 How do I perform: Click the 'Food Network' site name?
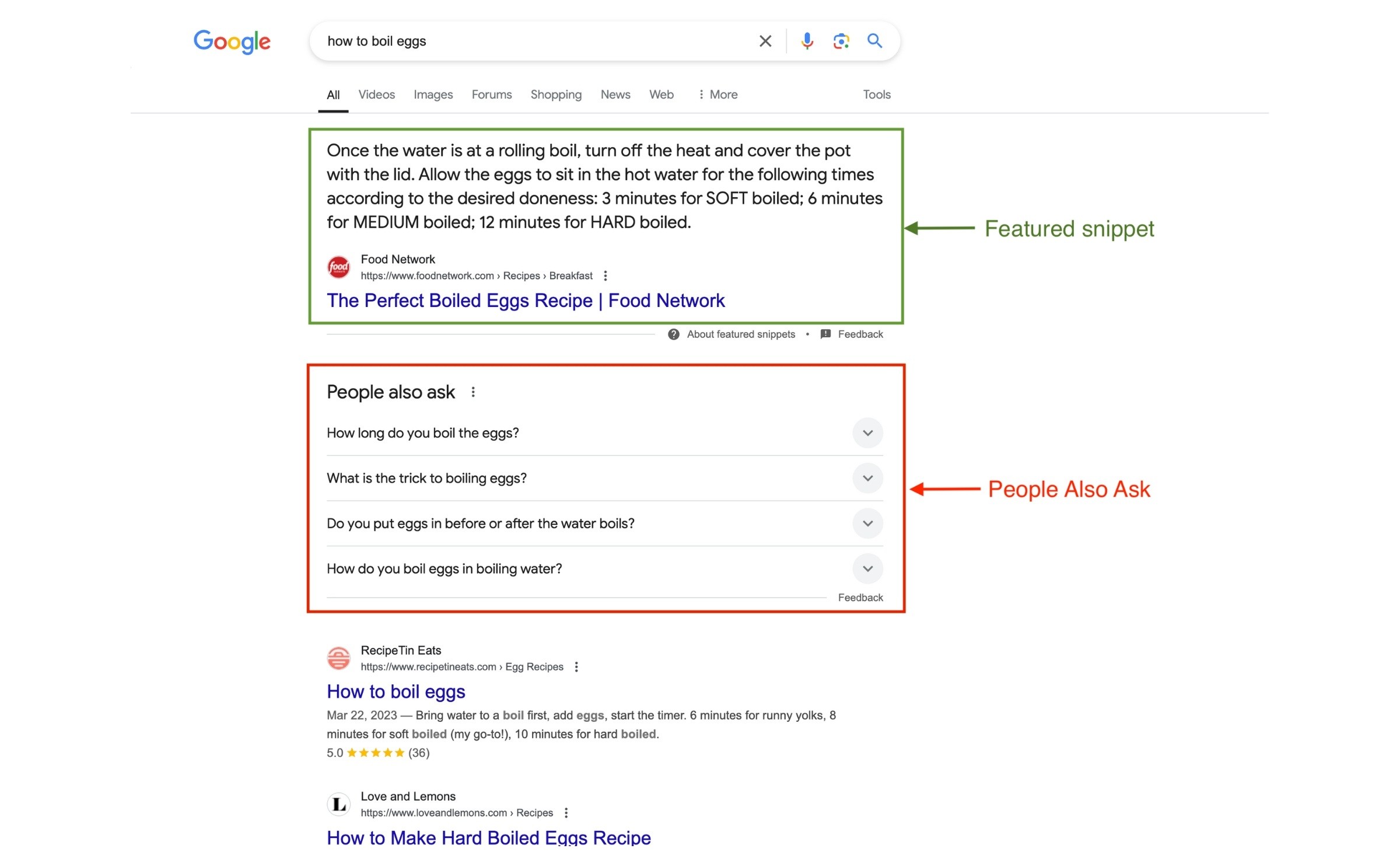(x=397, y=260)
